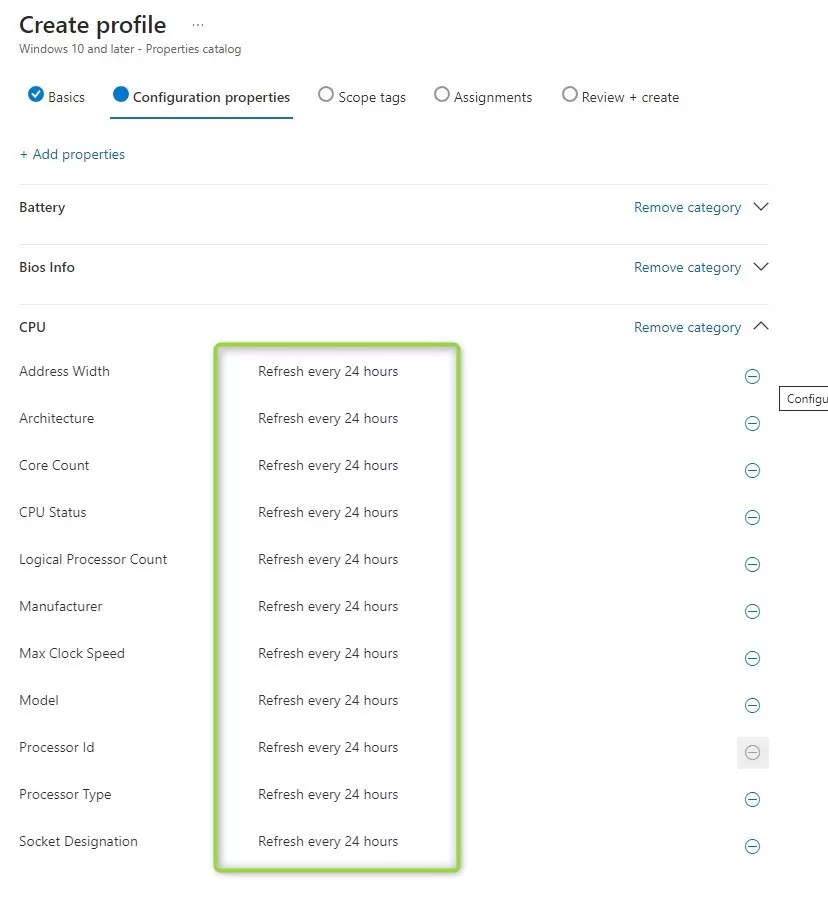Remove the Socket Designation property
The width and height of the screenshot is (828, 913).
coord(752,847)
